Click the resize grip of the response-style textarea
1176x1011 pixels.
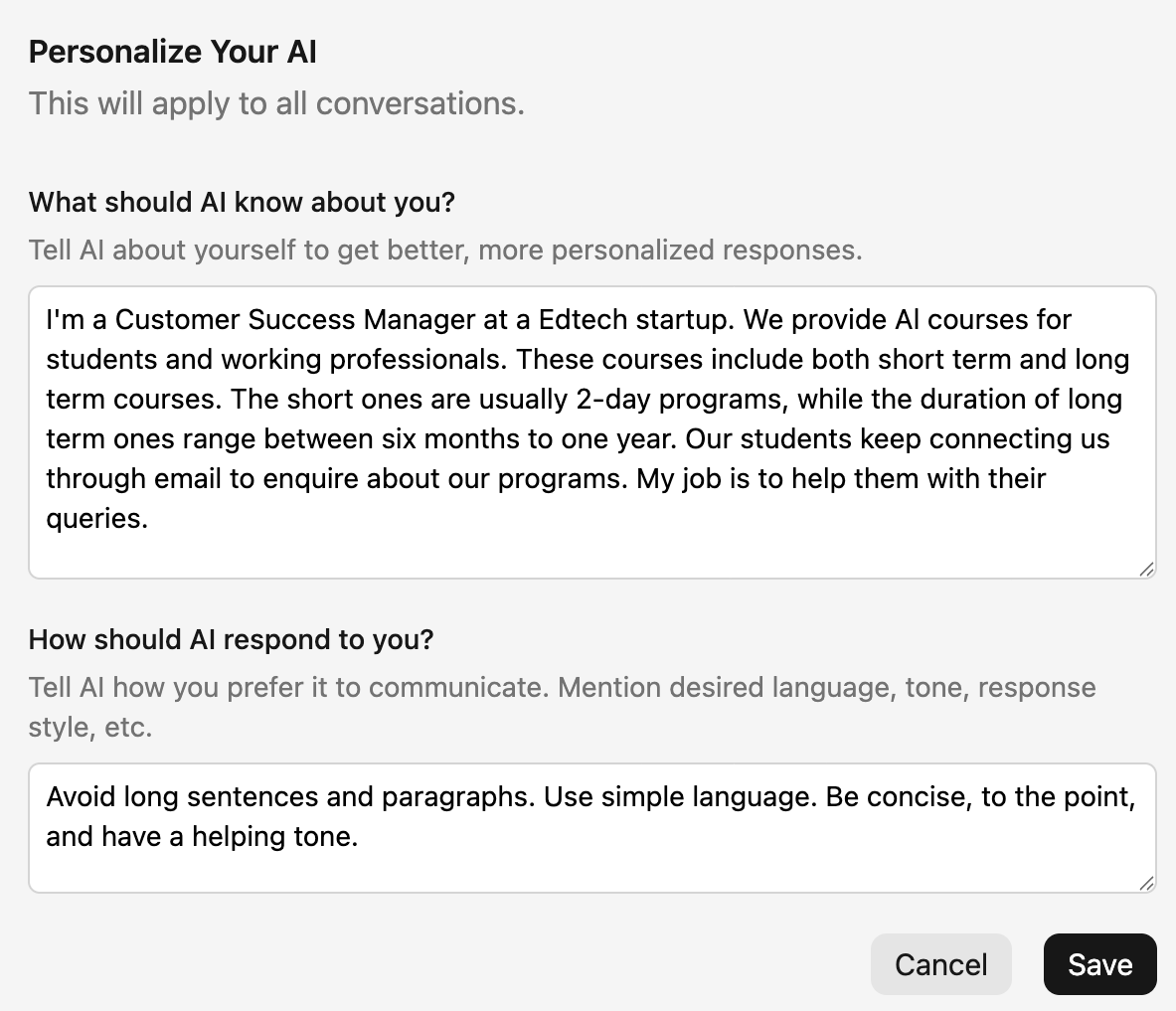pos(1146,883)
